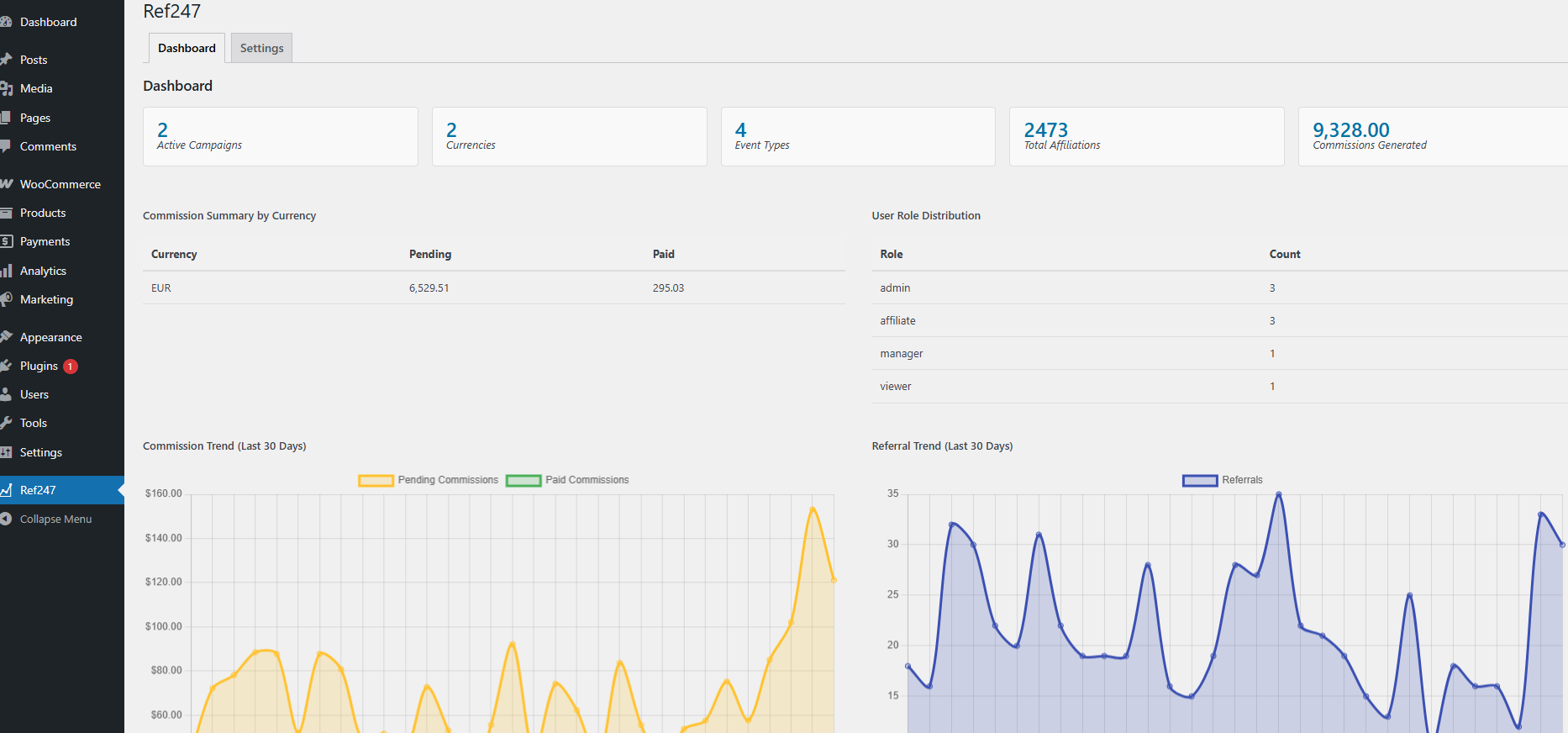Open Comments menu item
Viewport: 1568px width, 733px height.
tap(62, 146)
